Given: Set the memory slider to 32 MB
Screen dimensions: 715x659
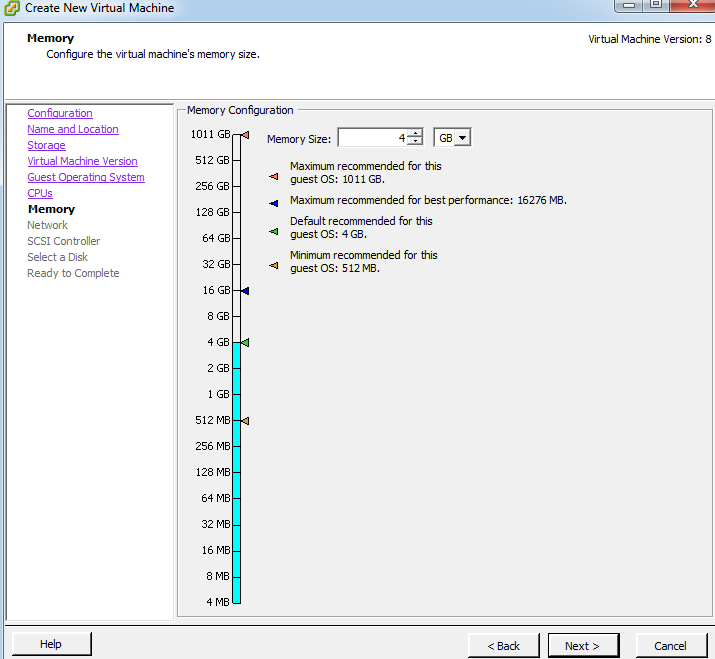Looking at the screenshot, I should coord(236,524).
